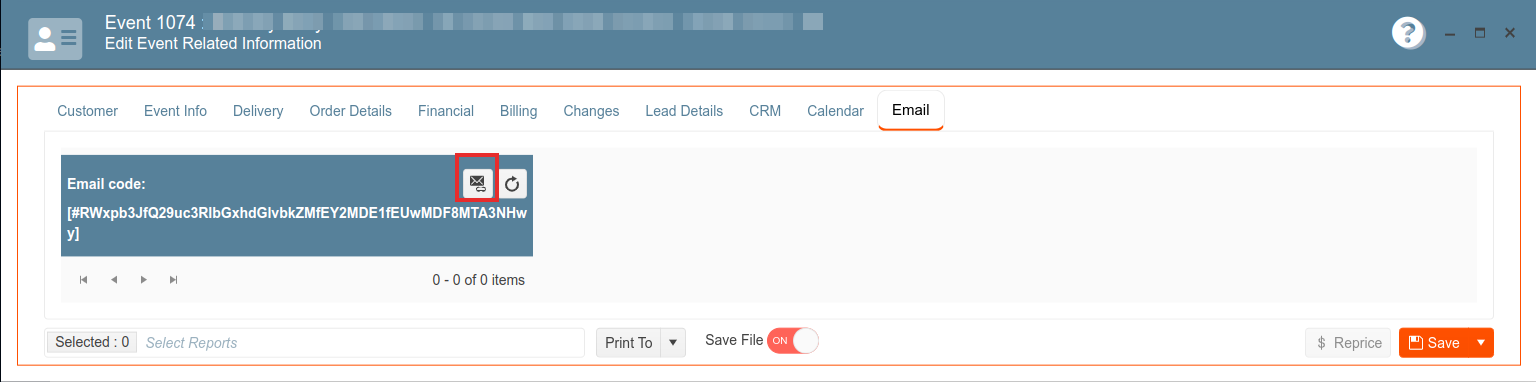Screen dimensions: 1536x382
Task: Click the customer profile icon in header
Action: pyautogui.click(x=55, y=38)
